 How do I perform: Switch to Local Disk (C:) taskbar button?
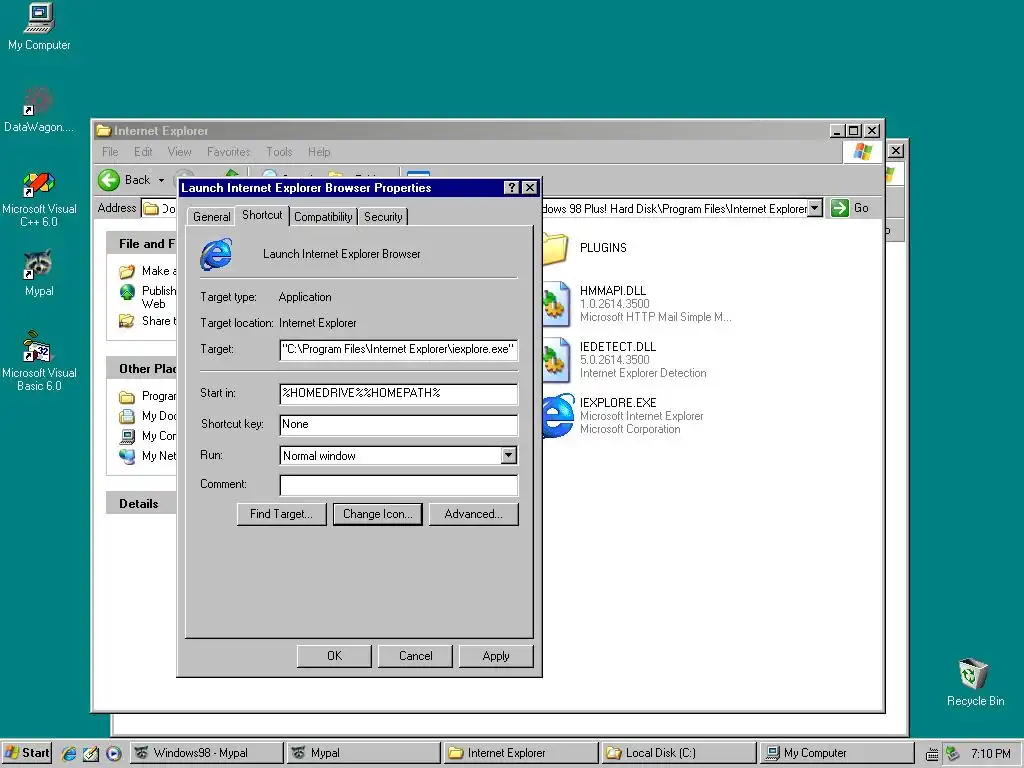(677, 753)
